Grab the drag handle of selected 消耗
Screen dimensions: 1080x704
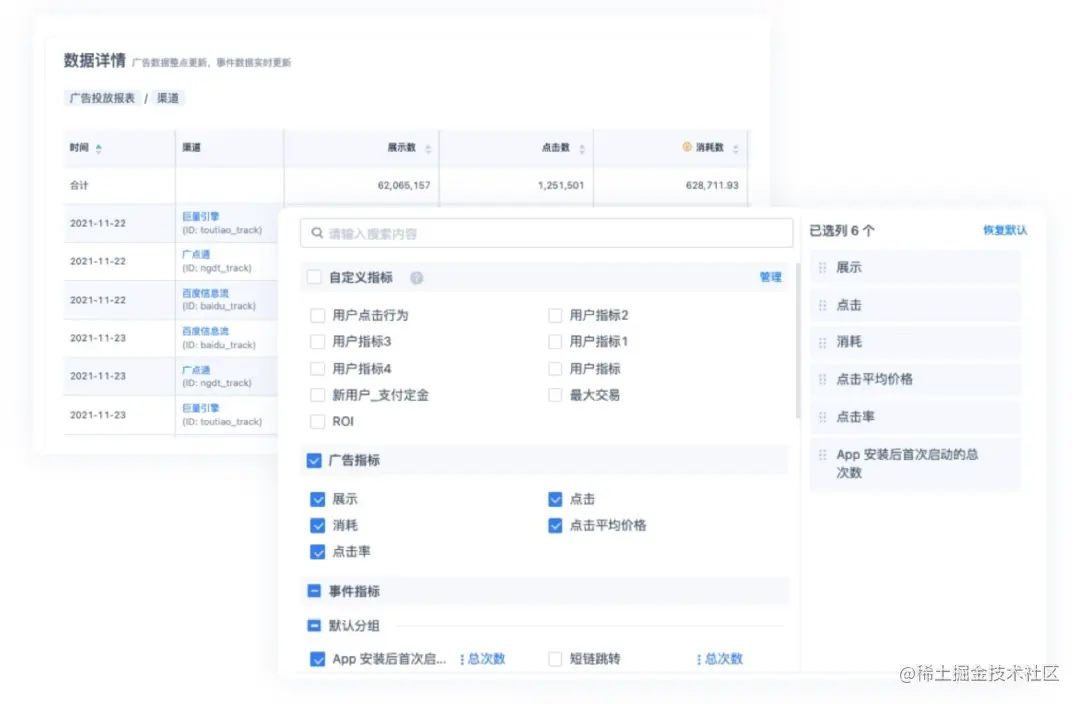coord(822,342)
